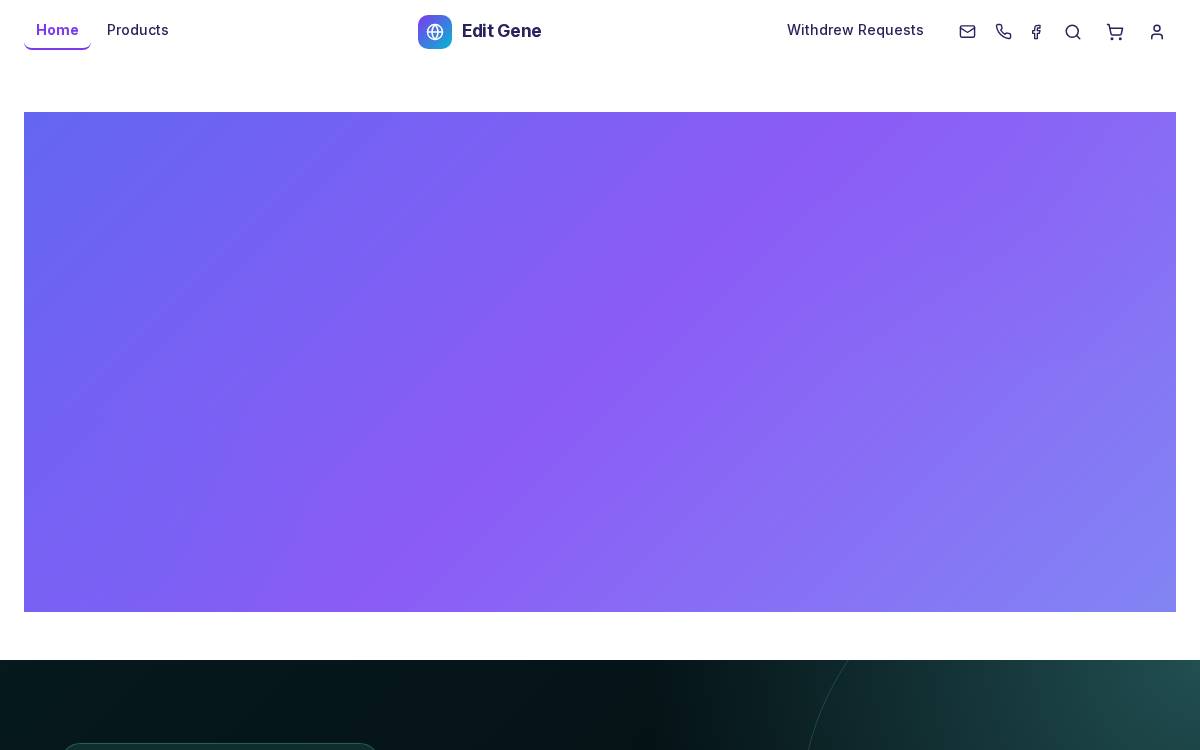Image resolution: width=1200 pixels, height=750 pixels.
Task: Open the user account icon
Action: [x=1157, y=32]
